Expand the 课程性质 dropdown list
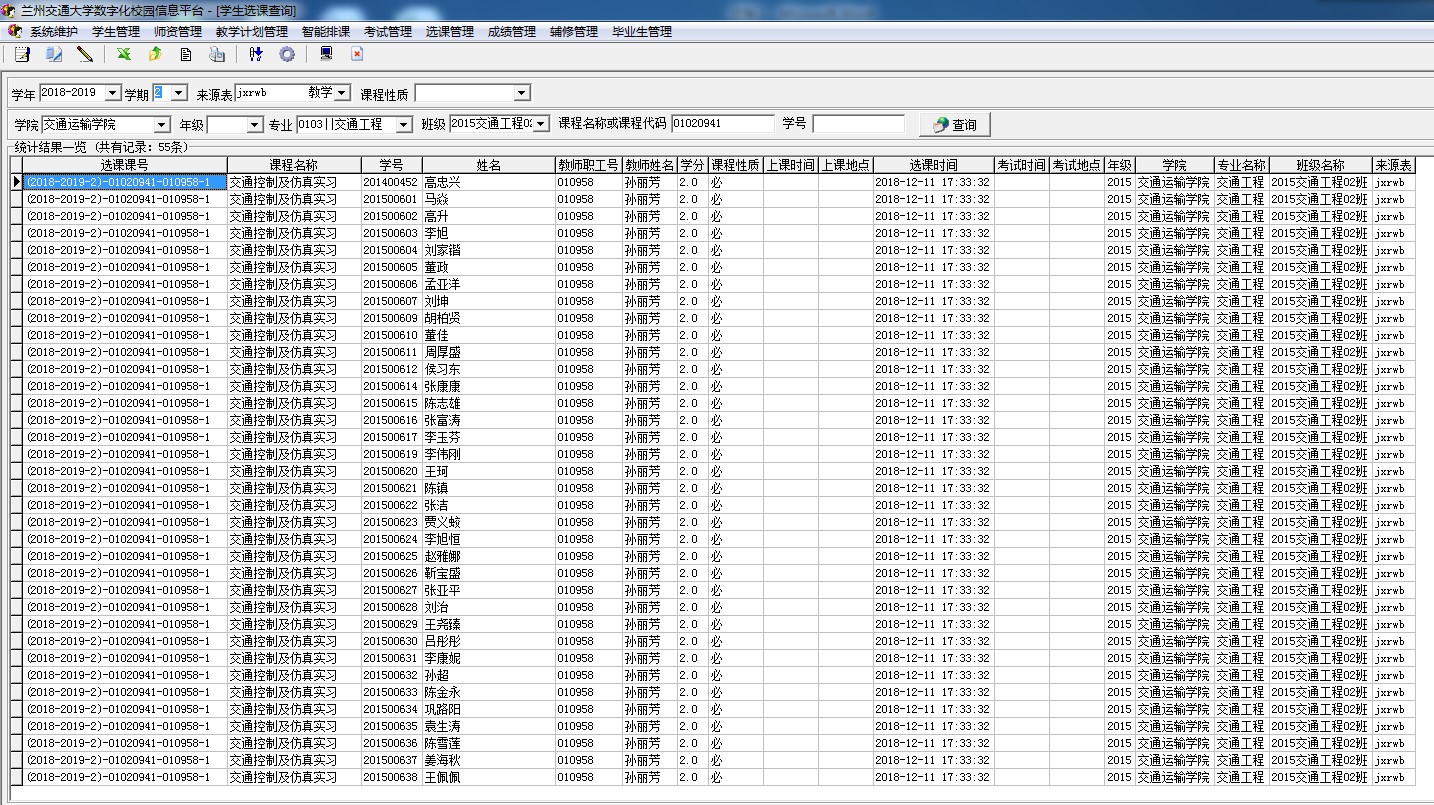Screen dimensions: 1434x805 521,94
